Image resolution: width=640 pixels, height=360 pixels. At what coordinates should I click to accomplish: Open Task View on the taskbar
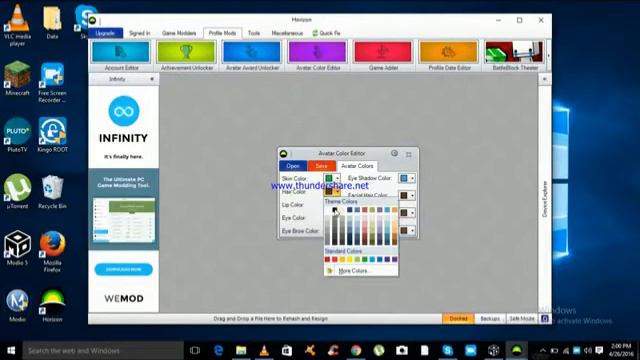coord(195,350)
